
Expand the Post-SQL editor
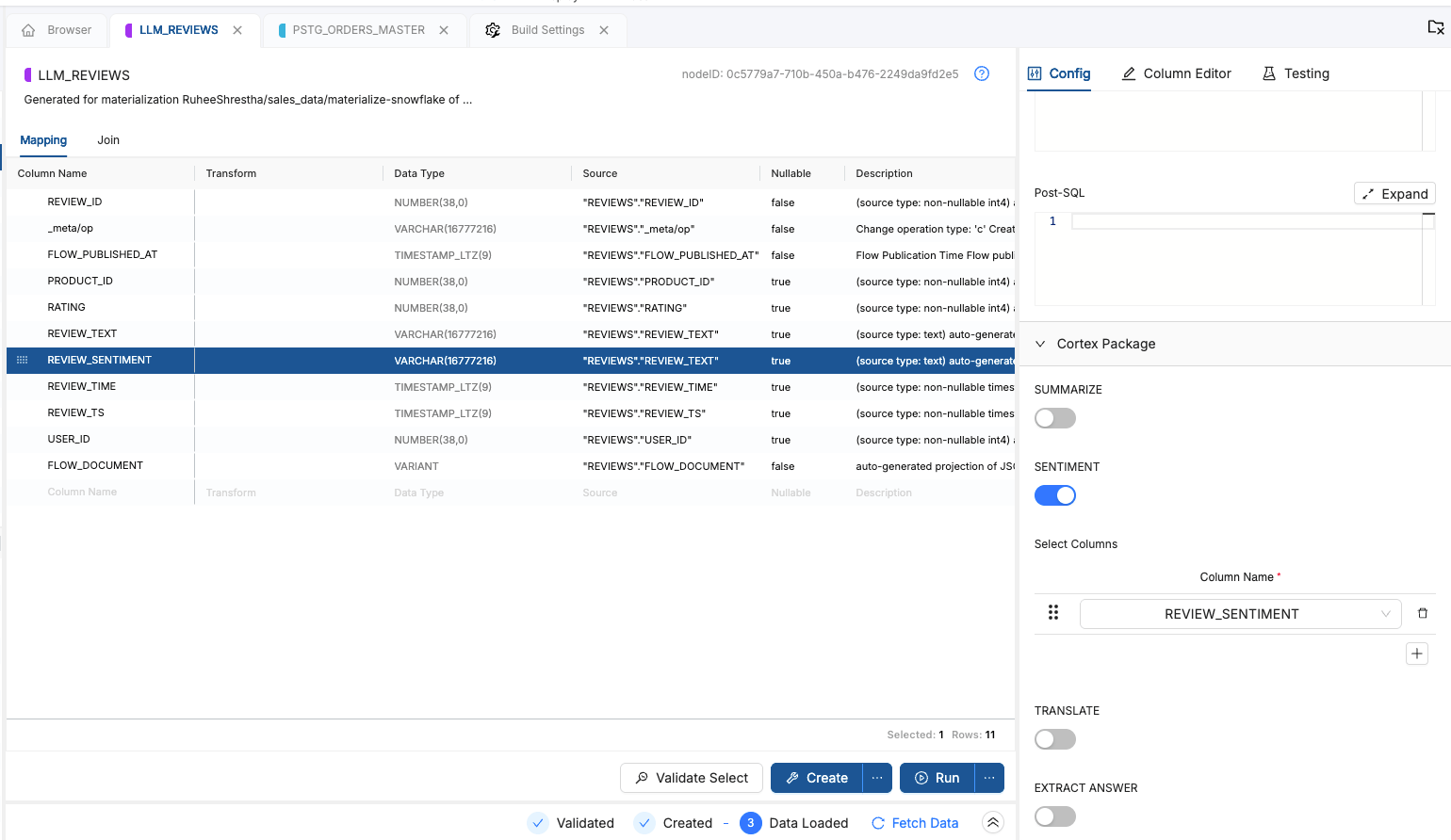pos(1394,193)
